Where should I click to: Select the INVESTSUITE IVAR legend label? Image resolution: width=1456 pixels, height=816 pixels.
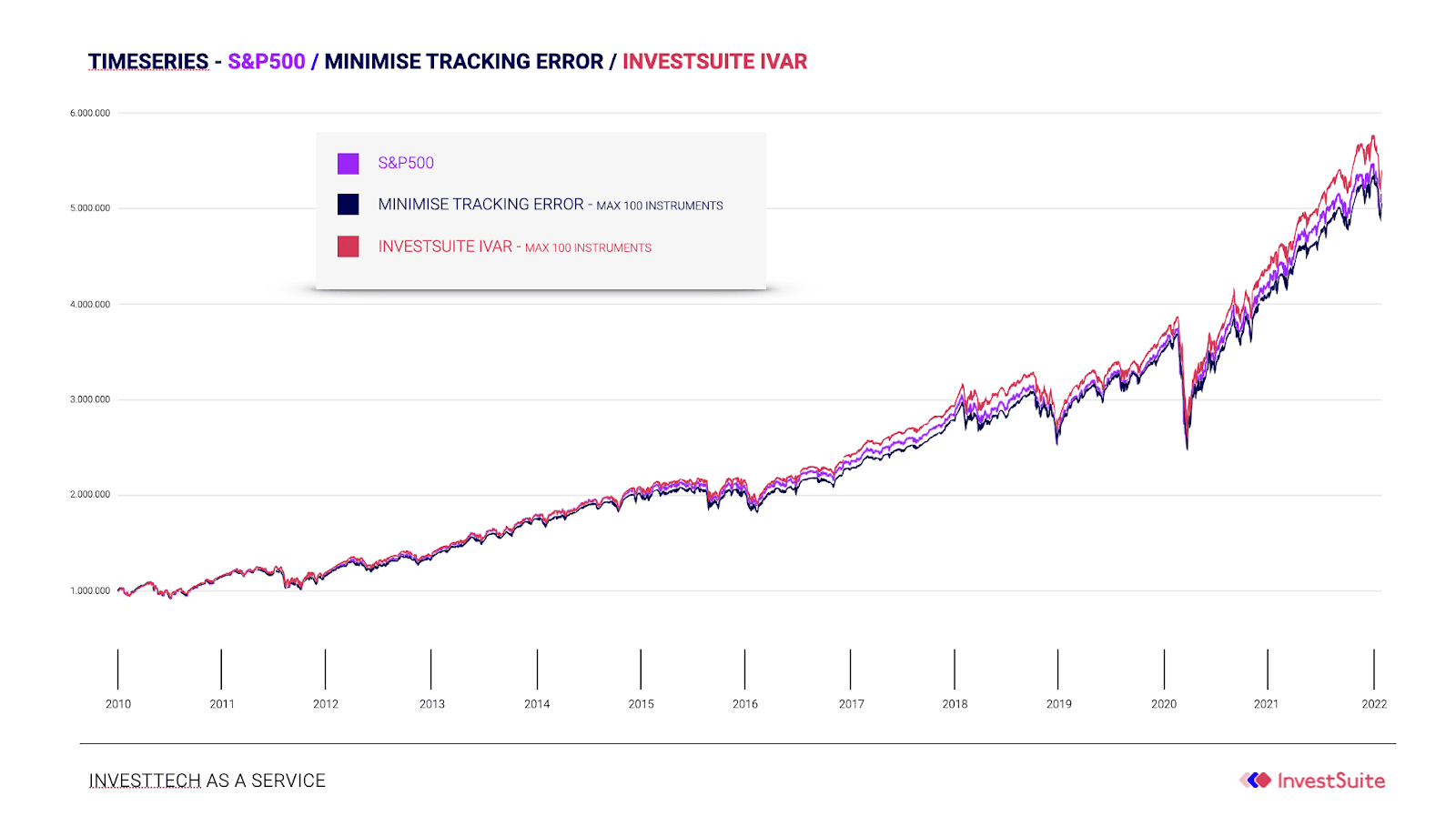coord(445,247)
